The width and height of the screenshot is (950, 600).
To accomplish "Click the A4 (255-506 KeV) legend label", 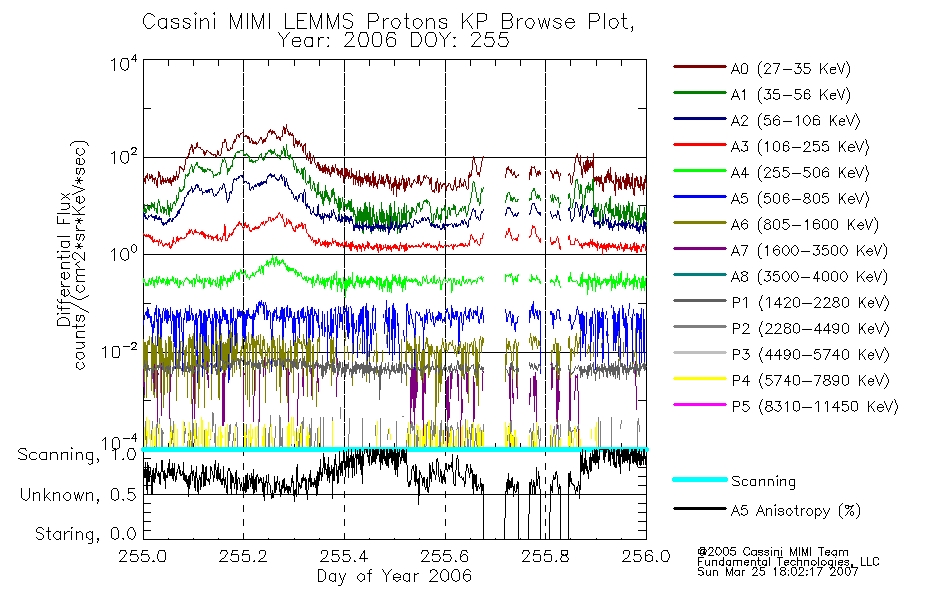I will coord(800,173).
